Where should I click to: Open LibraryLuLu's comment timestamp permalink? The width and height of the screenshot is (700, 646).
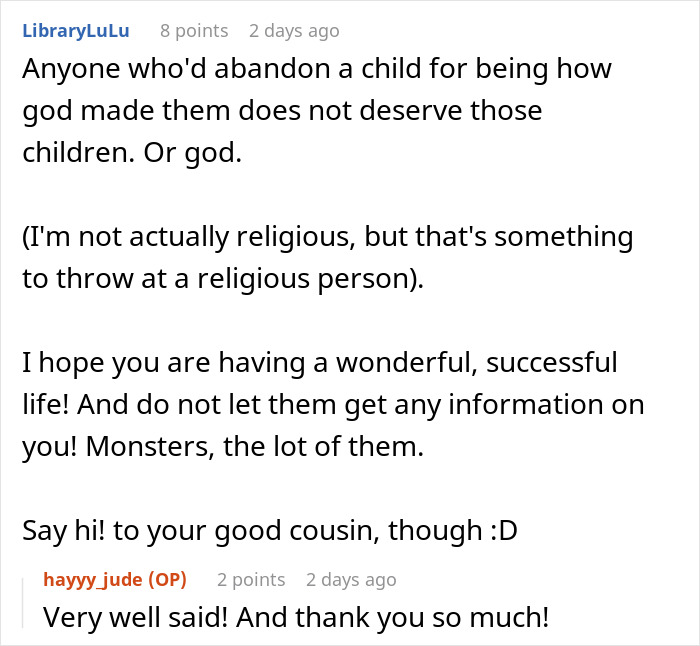(294, 31)
